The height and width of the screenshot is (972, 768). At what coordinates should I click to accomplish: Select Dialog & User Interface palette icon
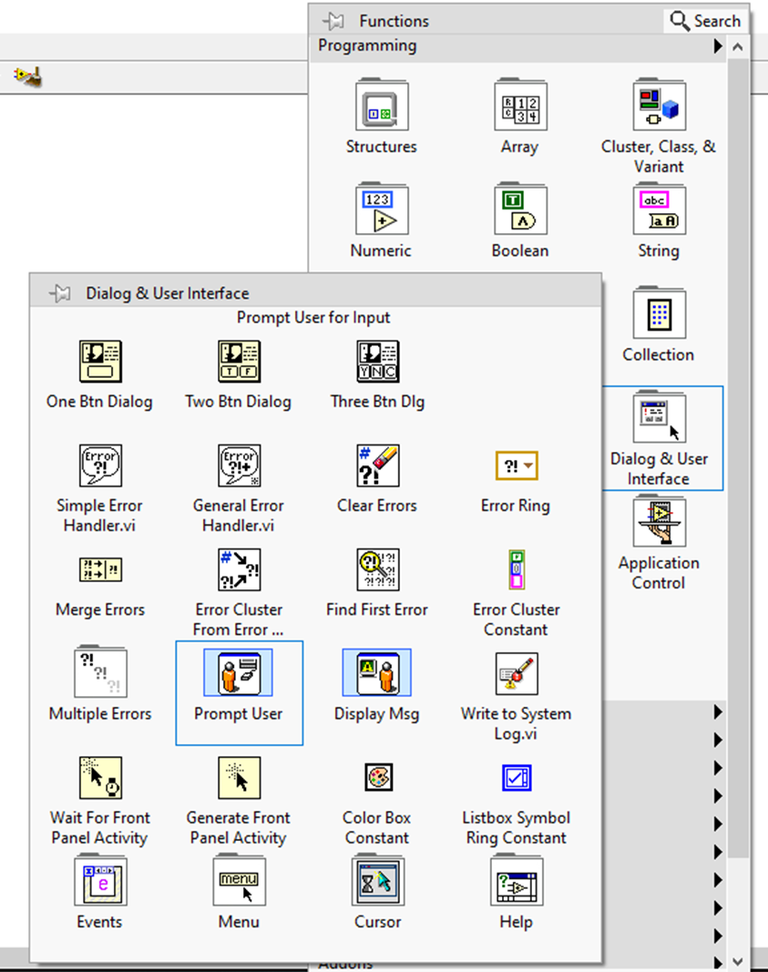click(659, 417)
